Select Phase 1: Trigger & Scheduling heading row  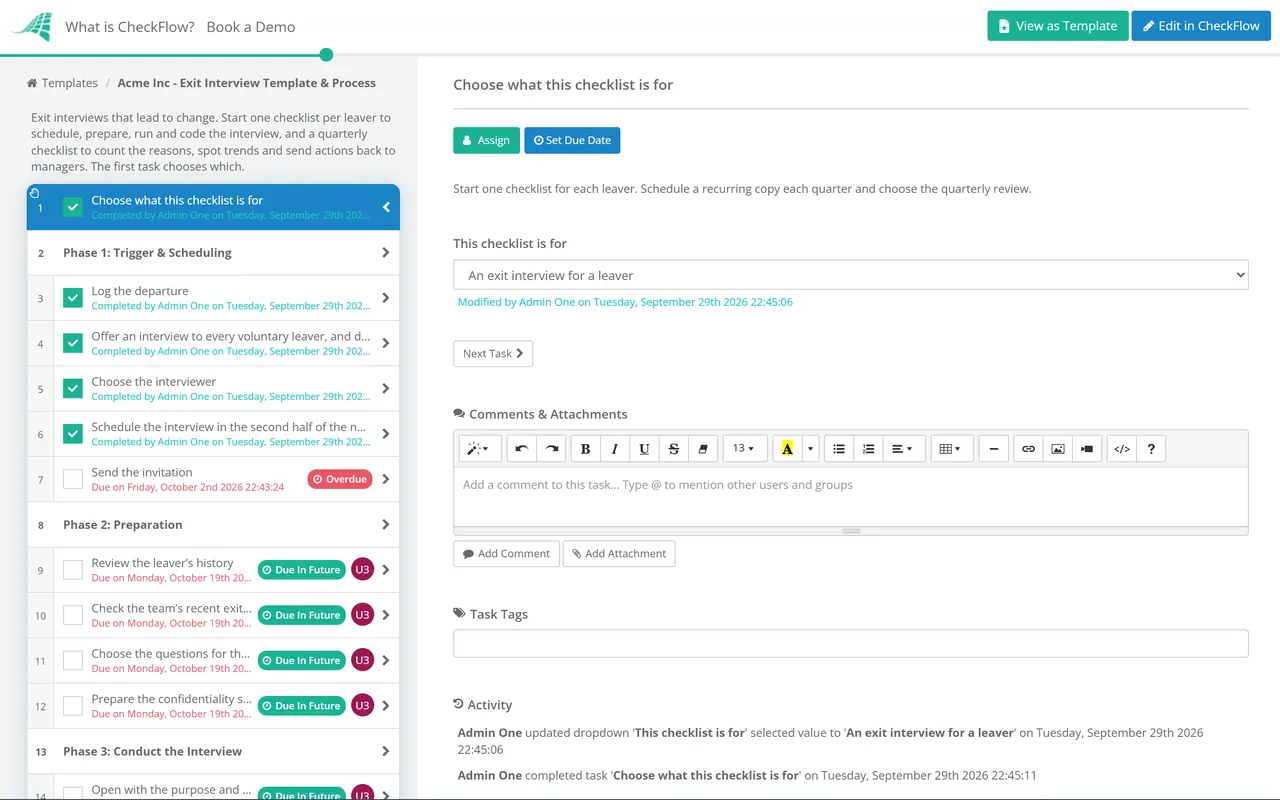213,253
